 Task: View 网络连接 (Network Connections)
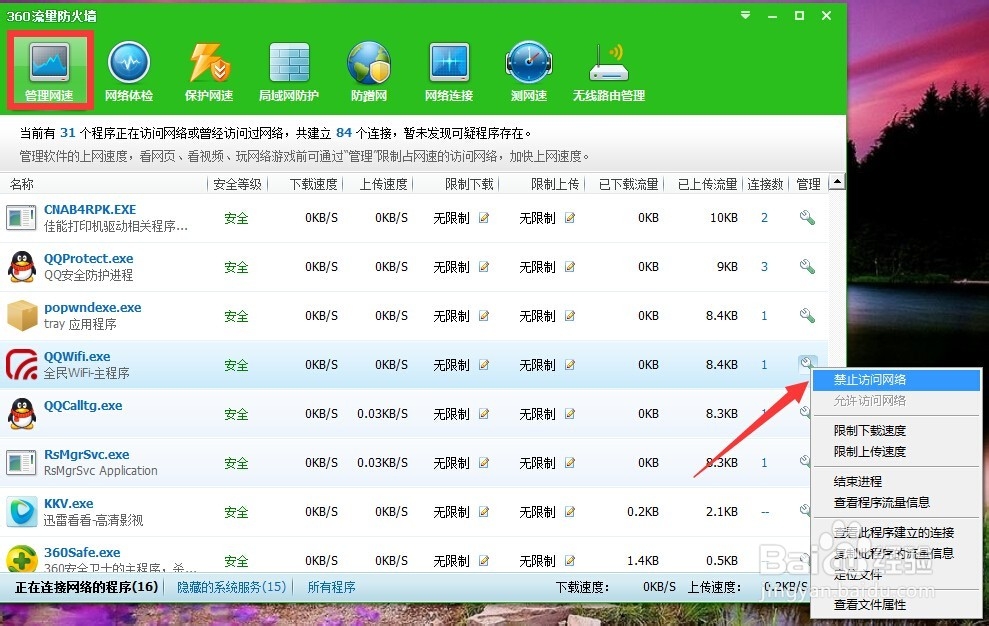[x=448, y=68]
